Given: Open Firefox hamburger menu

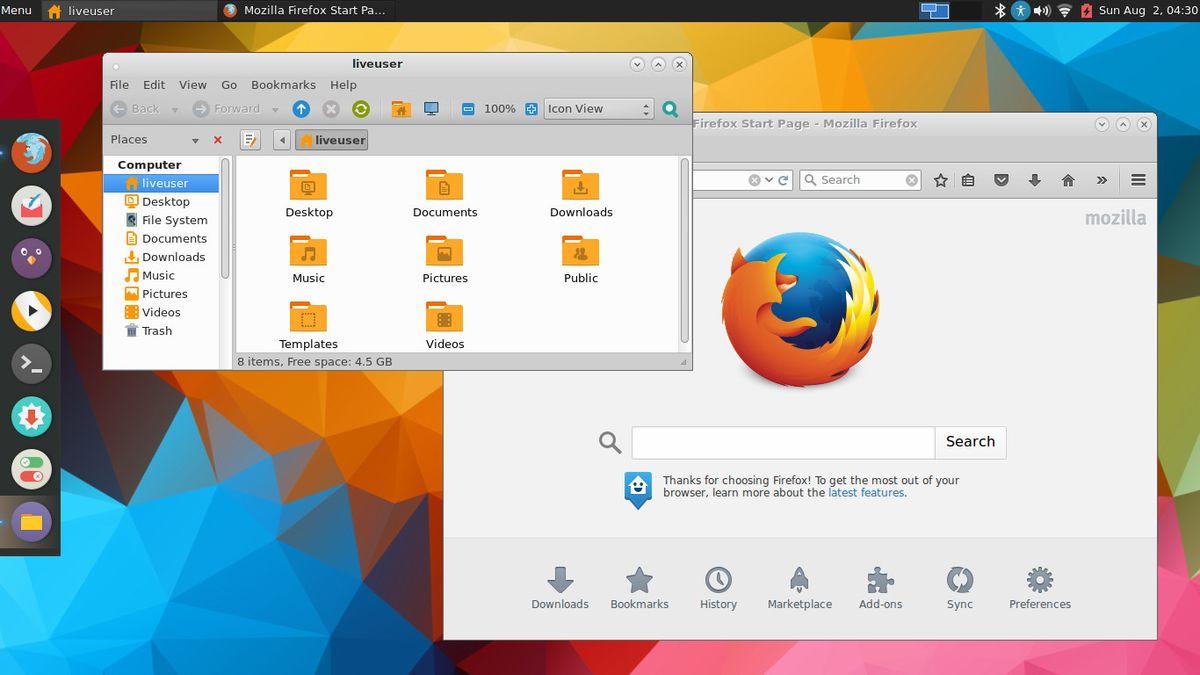Looking at the screenshot, I should [1138, 180].
